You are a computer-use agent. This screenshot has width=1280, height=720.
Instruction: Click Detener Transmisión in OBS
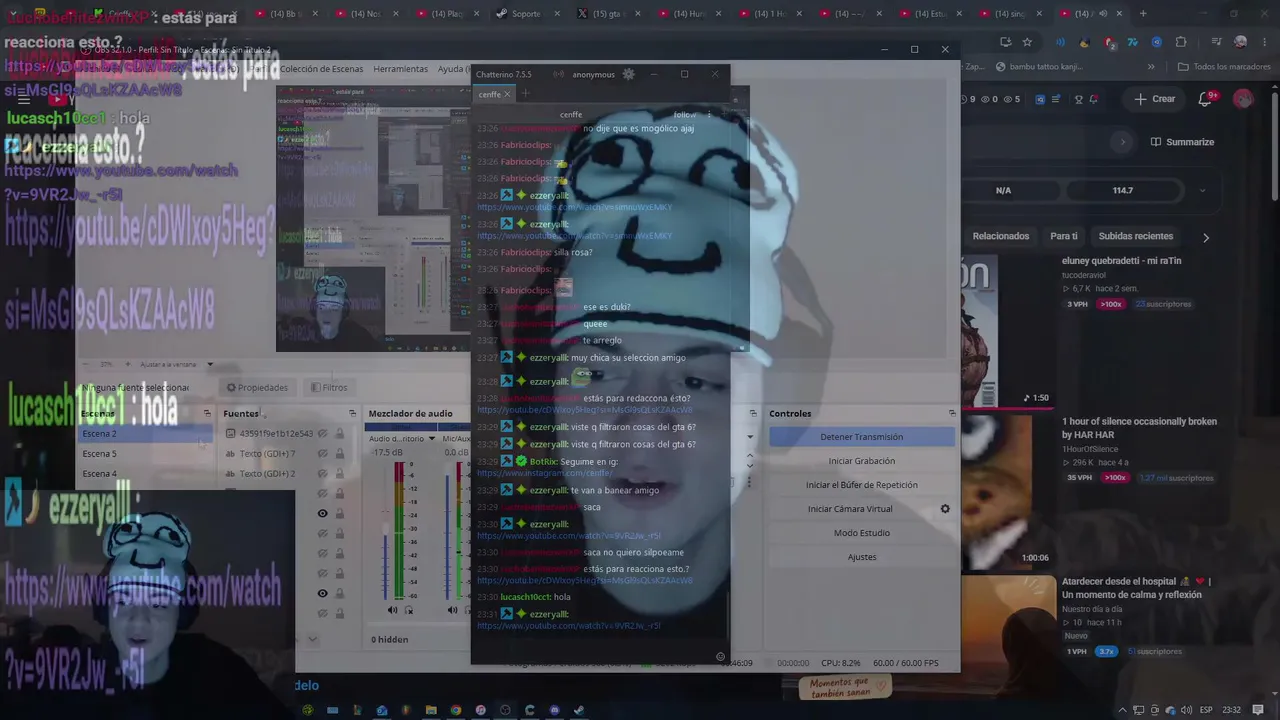click(x=861, y=437)
